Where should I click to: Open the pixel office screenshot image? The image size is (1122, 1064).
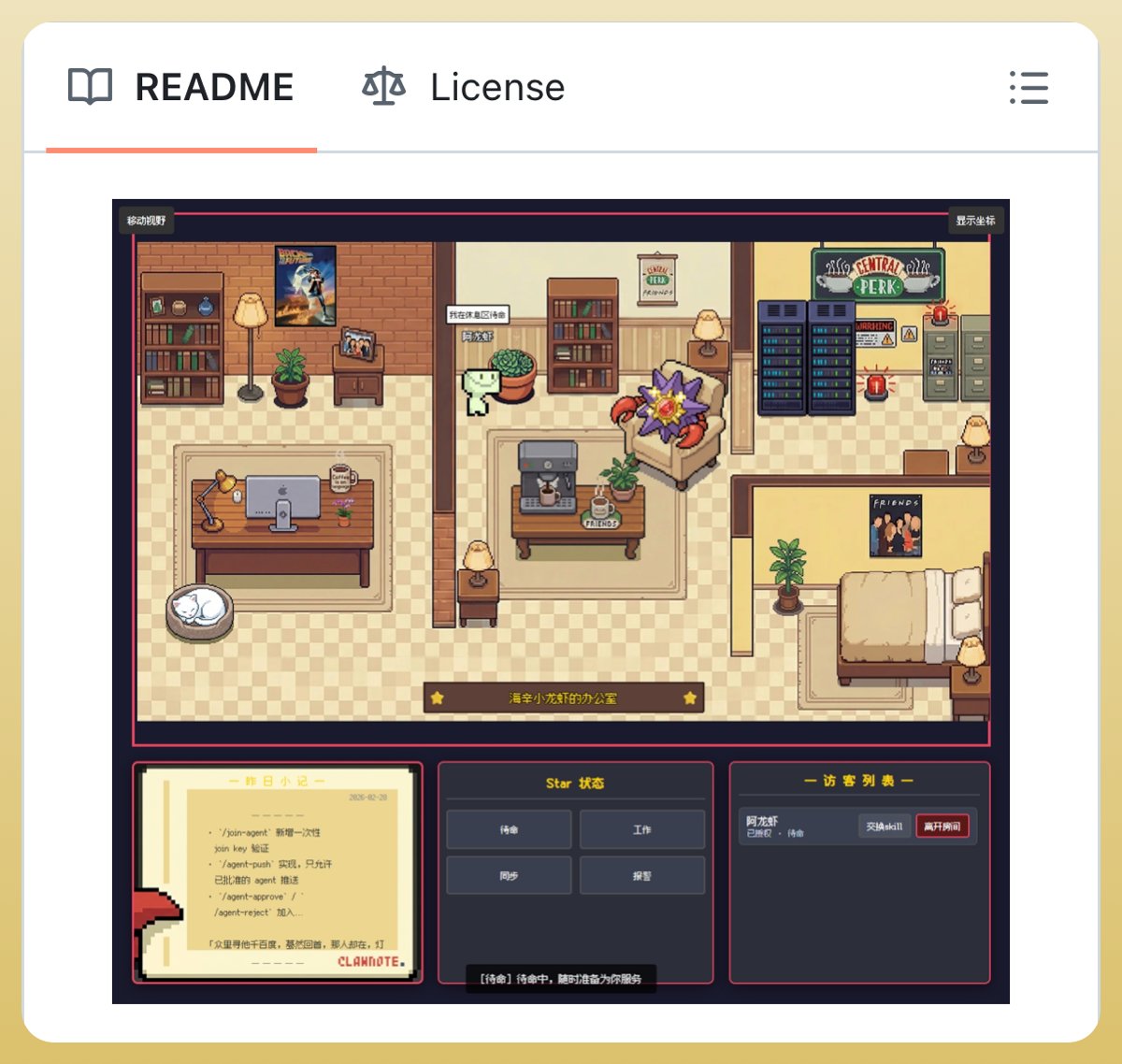(x=561, y=601)
